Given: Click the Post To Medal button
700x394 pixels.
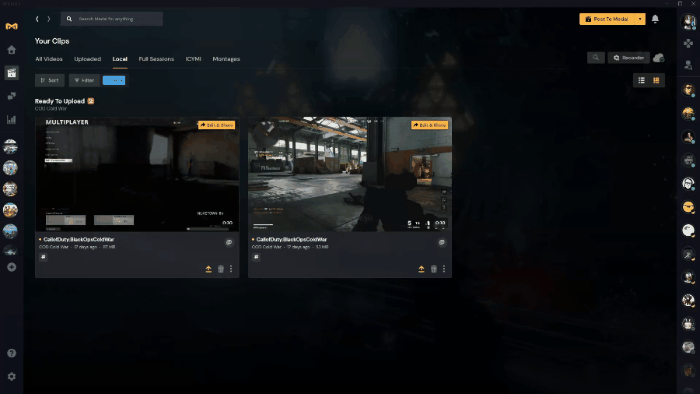Looking at the screenshot, I should pos(607,19).
